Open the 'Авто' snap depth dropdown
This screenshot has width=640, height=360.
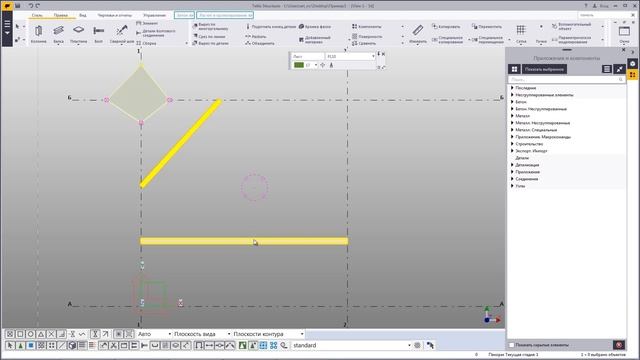click(x=154, y=334)
